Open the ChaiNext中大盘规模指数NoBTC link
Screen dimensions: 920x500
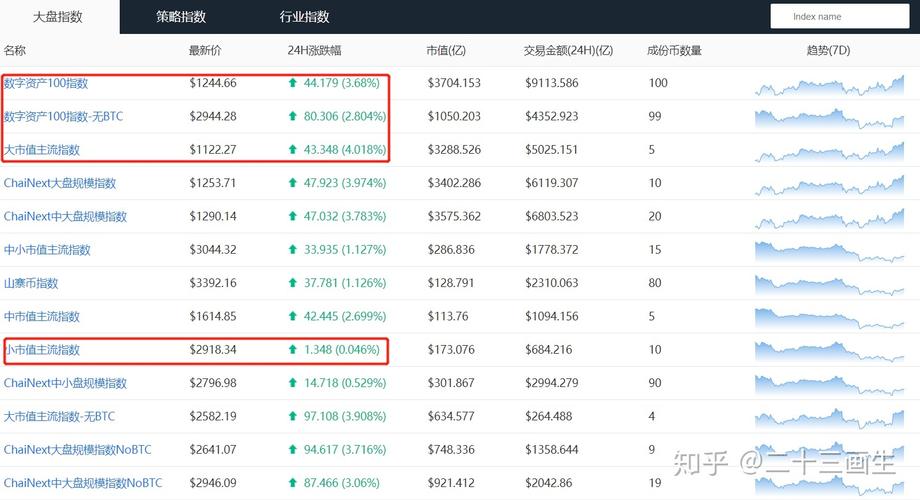(83, 483)
